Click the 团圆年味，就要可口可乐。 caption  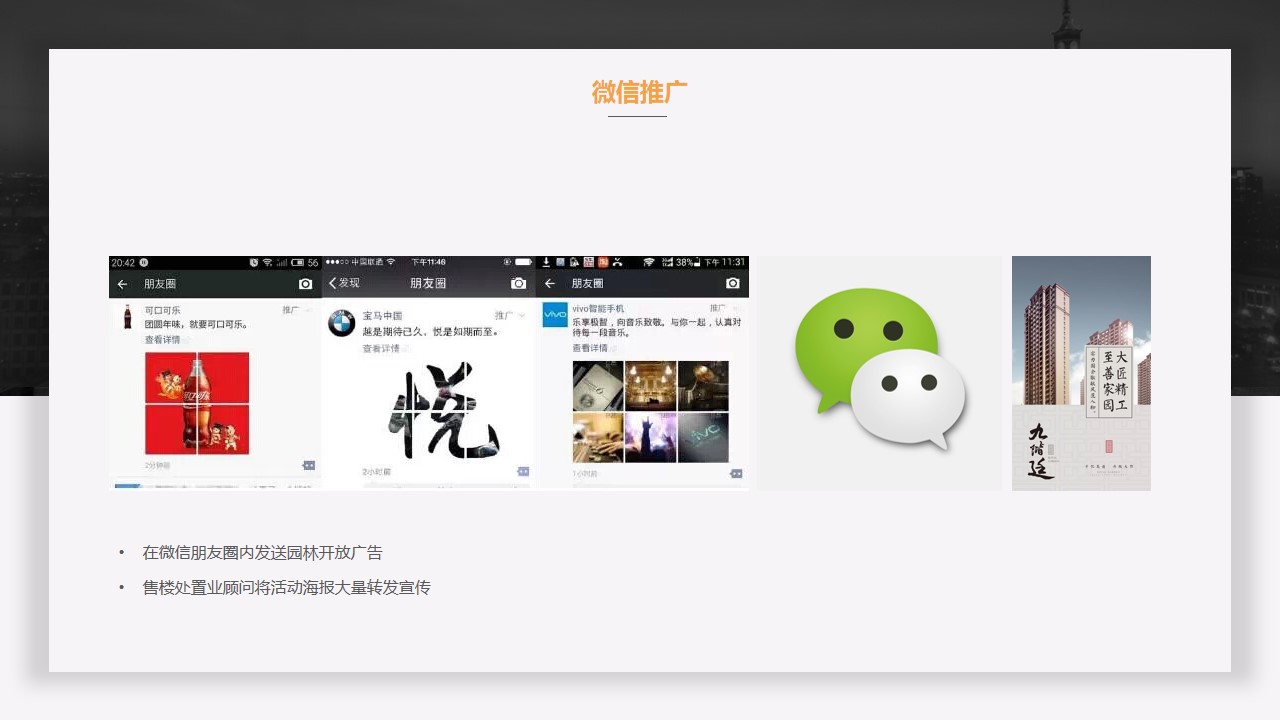coord(196,325)
